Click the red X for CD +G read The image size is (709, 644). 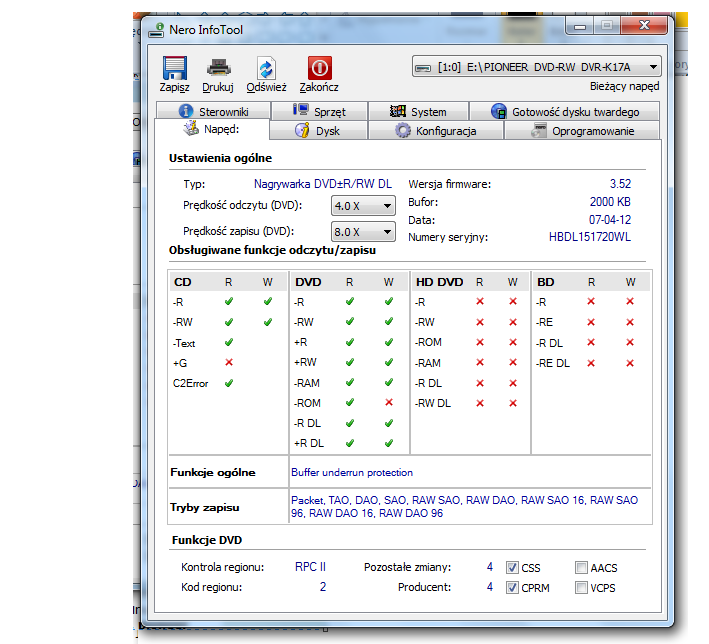click(x=229, y=362)
